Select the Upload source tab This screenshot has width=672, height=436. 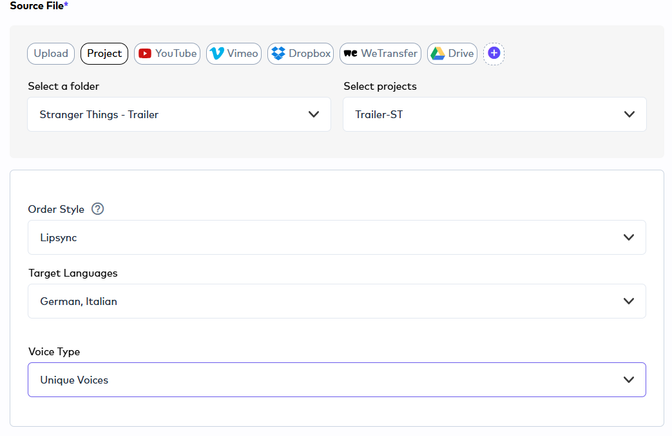pyautogui.click(x=51, y=54)
